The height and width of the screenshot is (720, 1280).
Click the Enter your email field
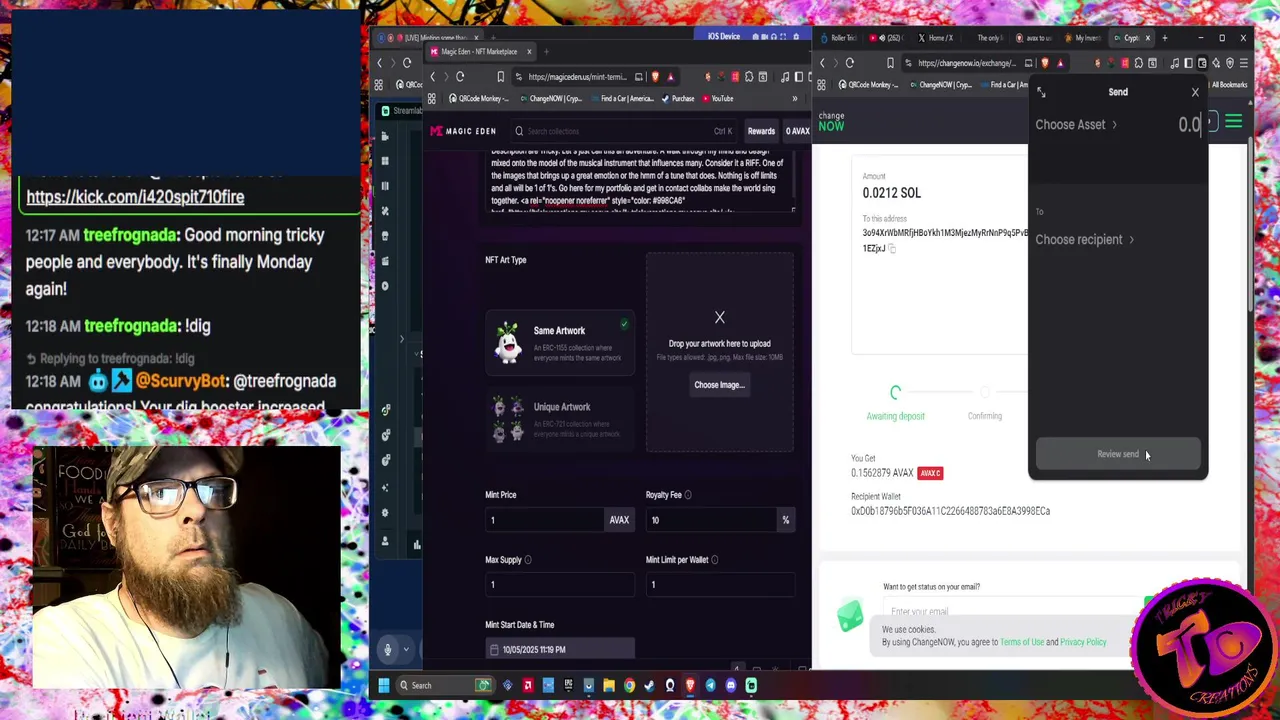point(1010,611)
